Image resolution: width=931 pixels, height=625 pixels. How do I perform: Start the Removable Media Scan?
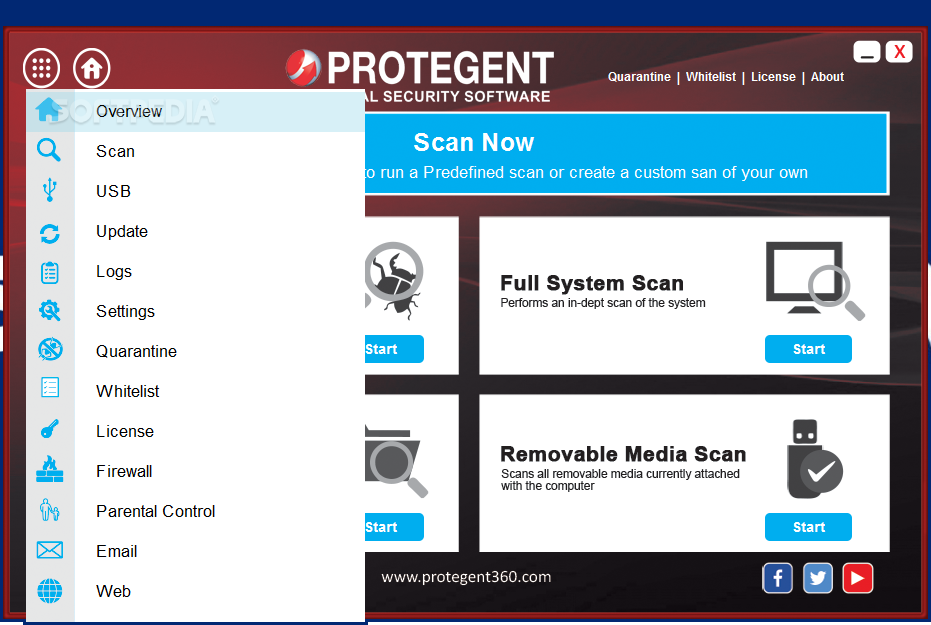coord(808,527)
